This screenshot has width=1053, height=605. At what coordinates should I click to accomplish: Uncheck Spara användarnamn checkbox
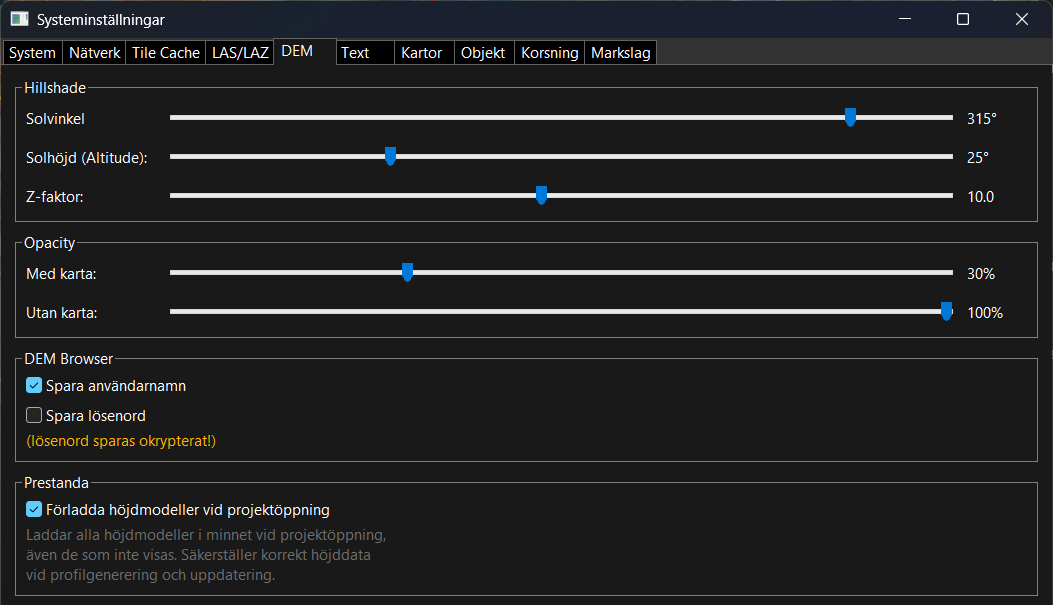tap(34, 385)
